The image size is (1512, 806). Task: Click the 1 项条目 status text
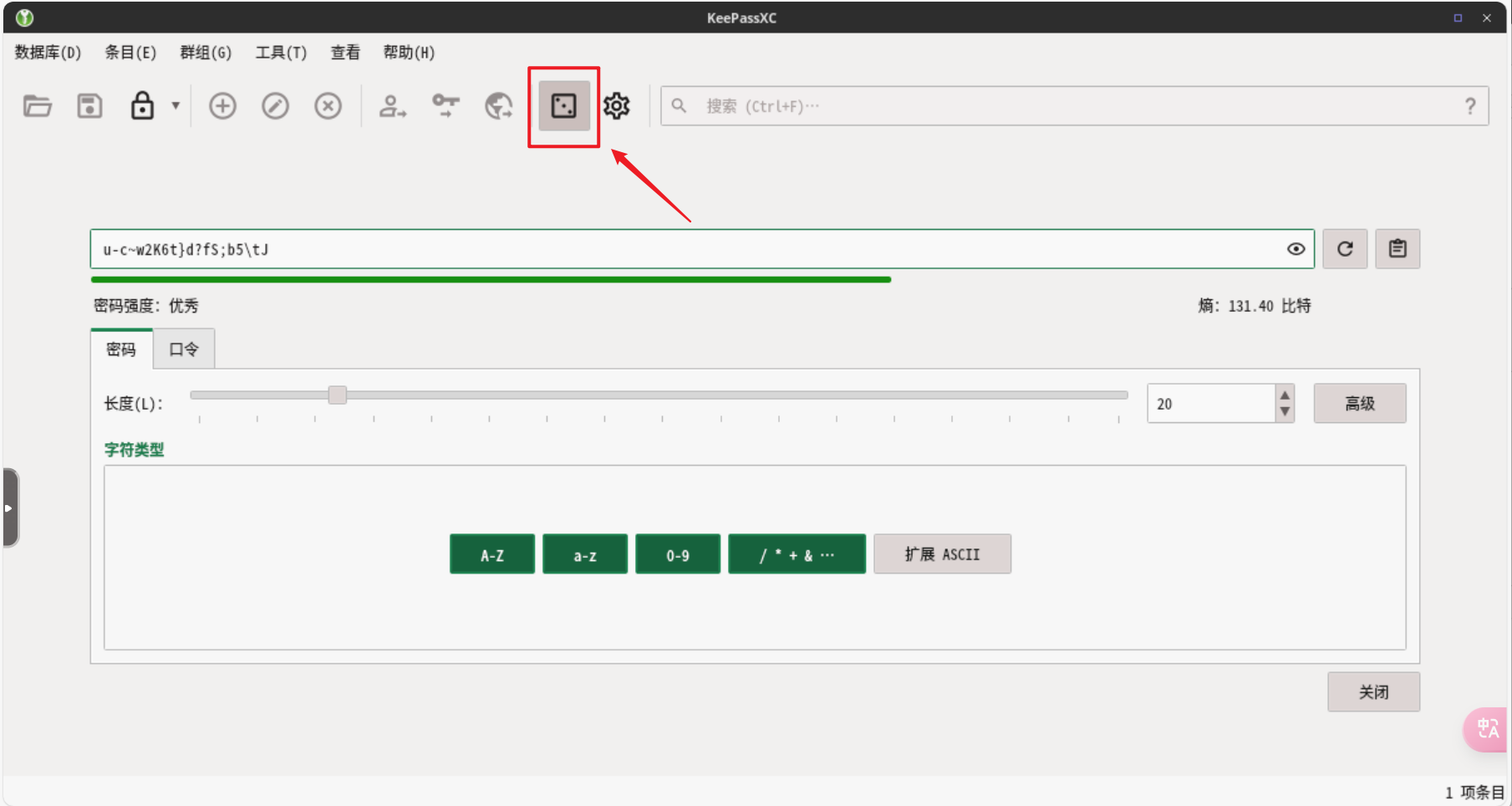pyautogui.click(x=1474, y=792)
